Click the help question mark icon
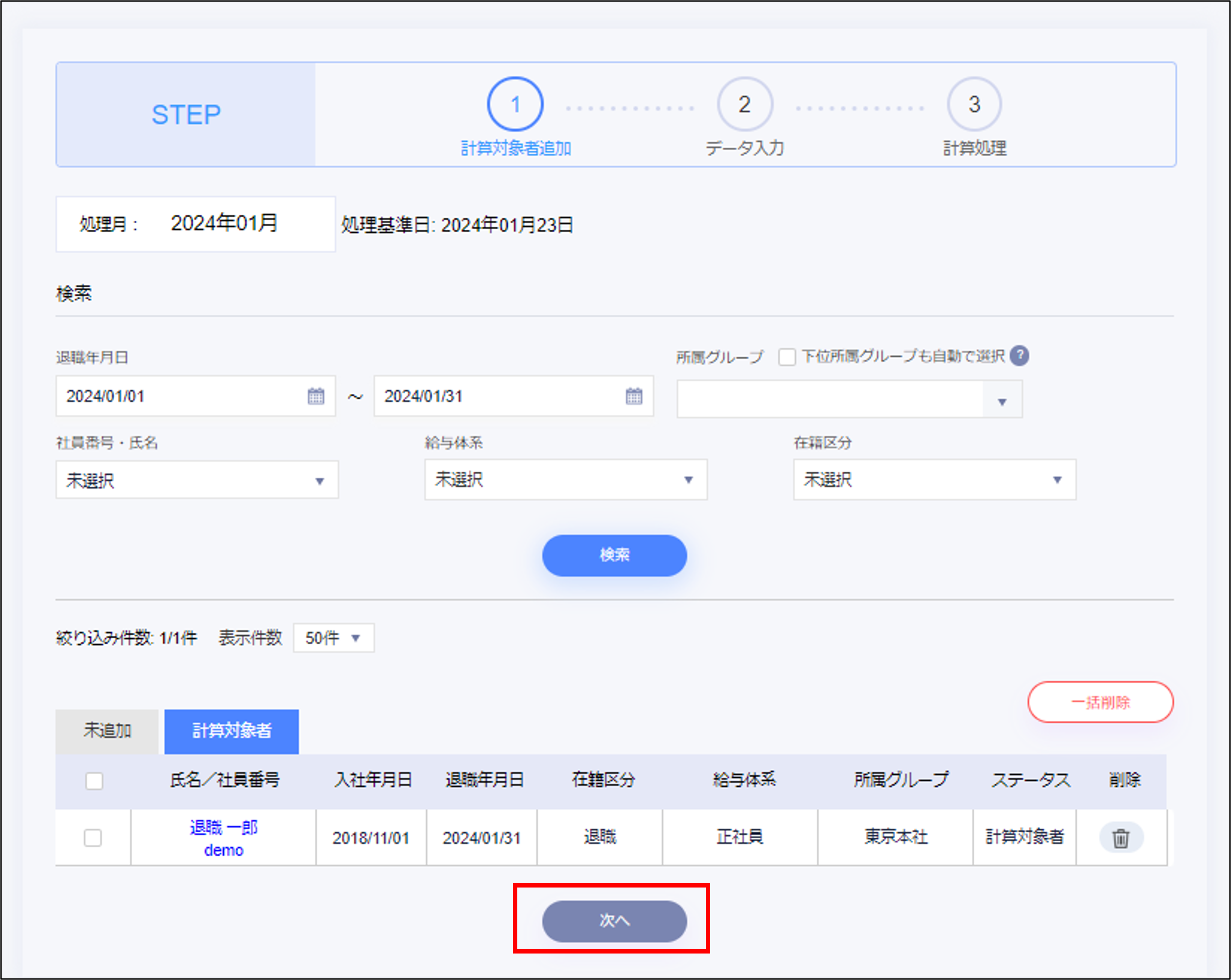 (x=1019, y=356)
